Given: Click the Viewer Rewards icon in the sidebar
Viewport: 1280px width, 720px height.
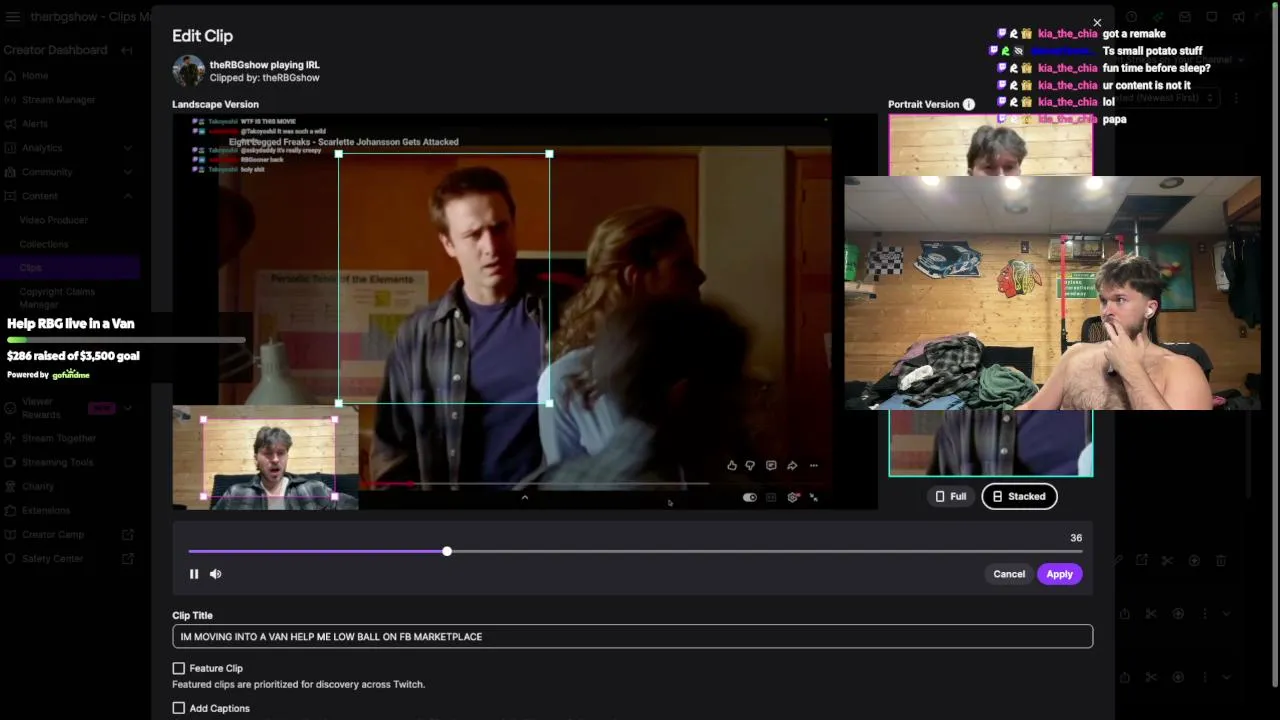Looking at the screenshot, I should (x=11, y=408).
